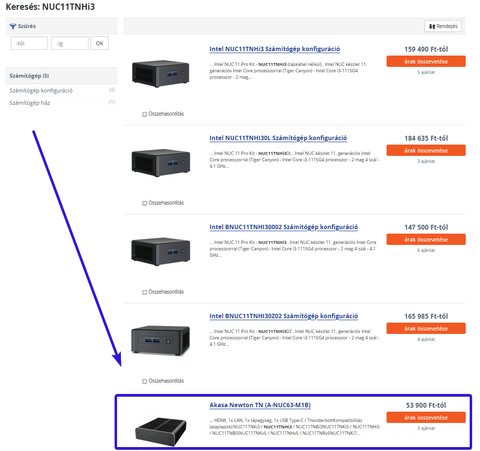
Task: Compare prices for 53 900 Ft item
Action: pyautogui.click(x=426, y=417)
